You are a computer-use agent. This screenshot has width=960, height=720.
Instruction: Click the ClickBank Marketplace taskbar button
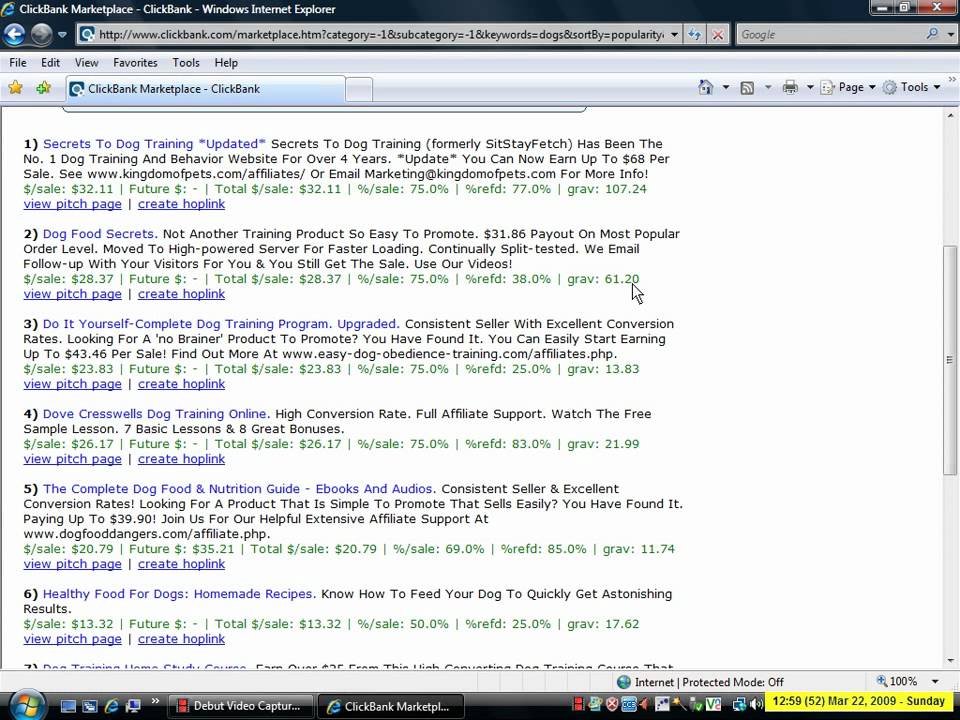(390, 706)
